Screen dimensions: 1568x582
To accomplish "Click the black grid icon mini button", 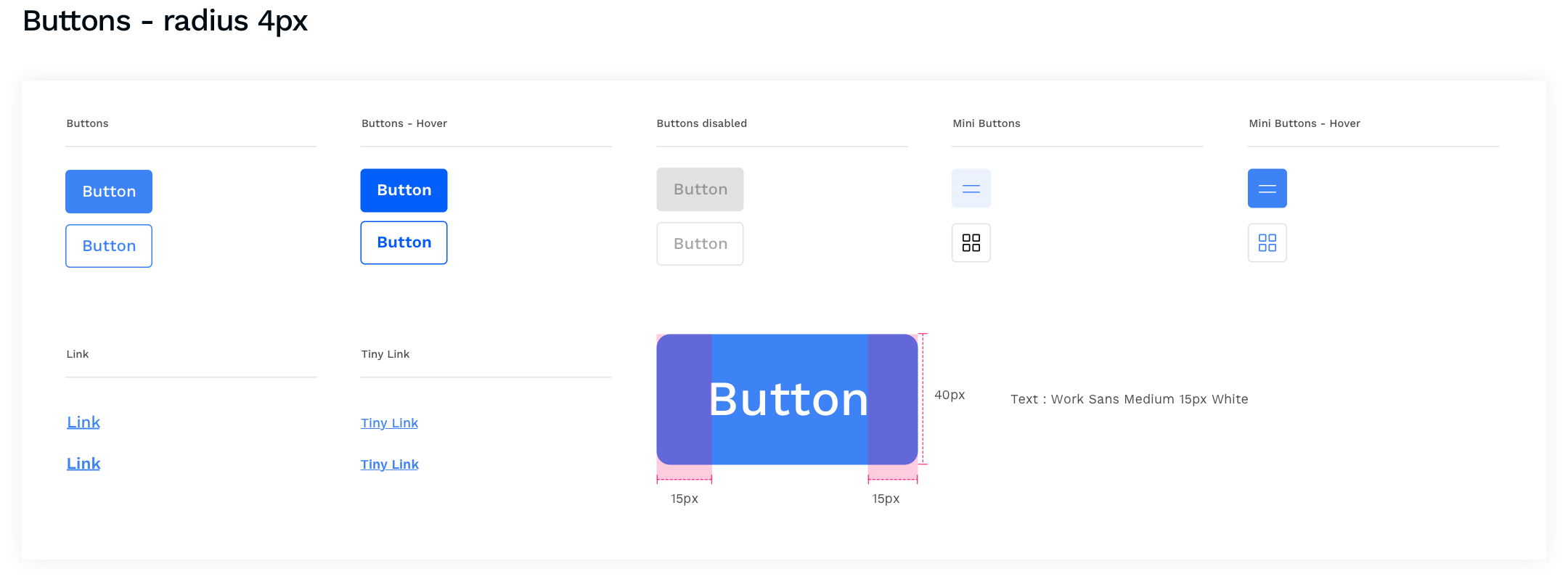I will click(x=971, y=242).
